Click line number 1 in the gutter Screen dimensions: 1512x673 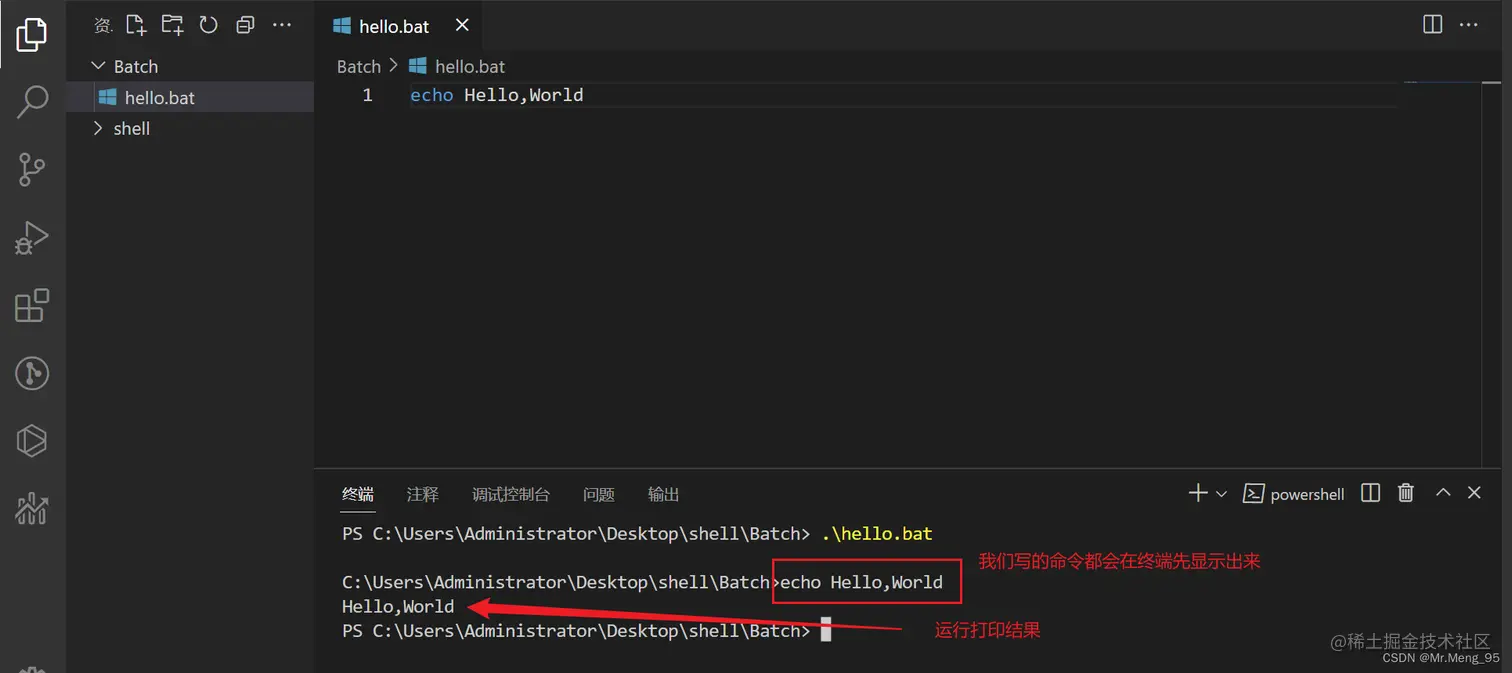pyautogui.click(x=367, y=95)
